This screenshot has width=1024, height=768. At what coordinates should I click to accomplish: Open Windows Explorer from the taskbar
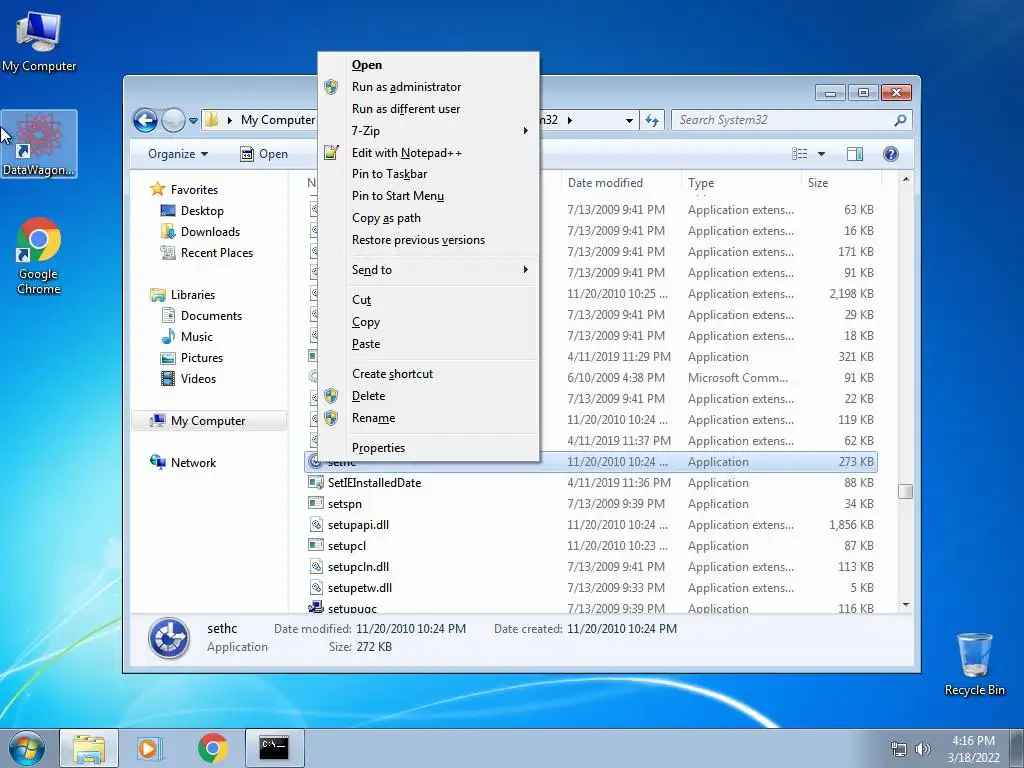tap(89, 748)
